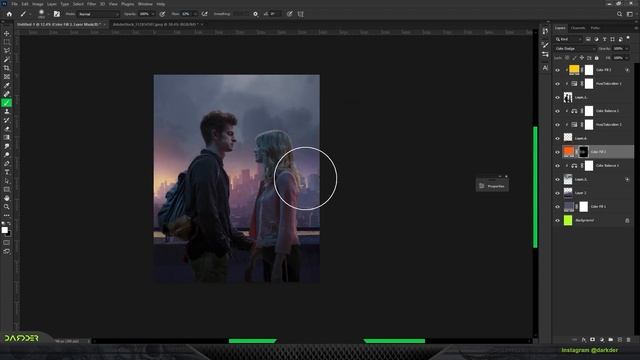The image size is (640, 360).
Task: Select the Eraser tool
Action: click(7, 129)
